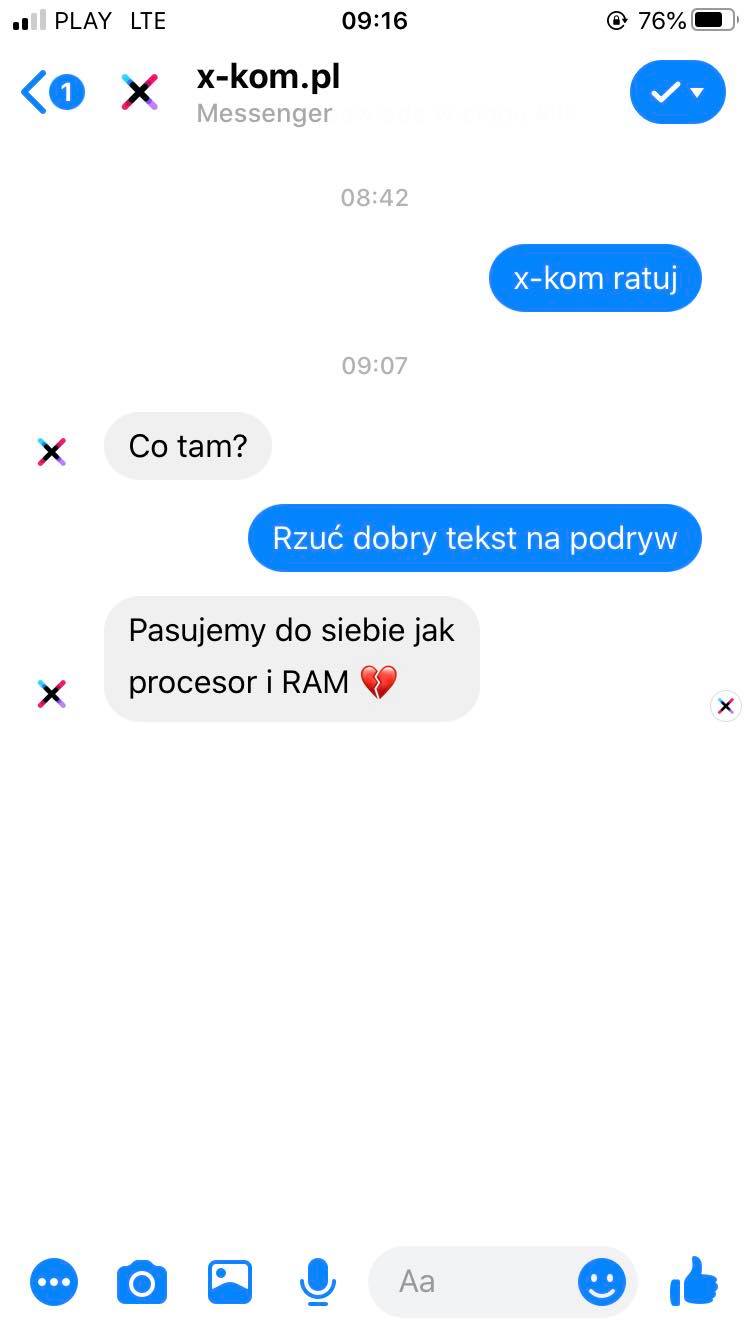Tap the x-kom.pl conversation title

point(269,77)
